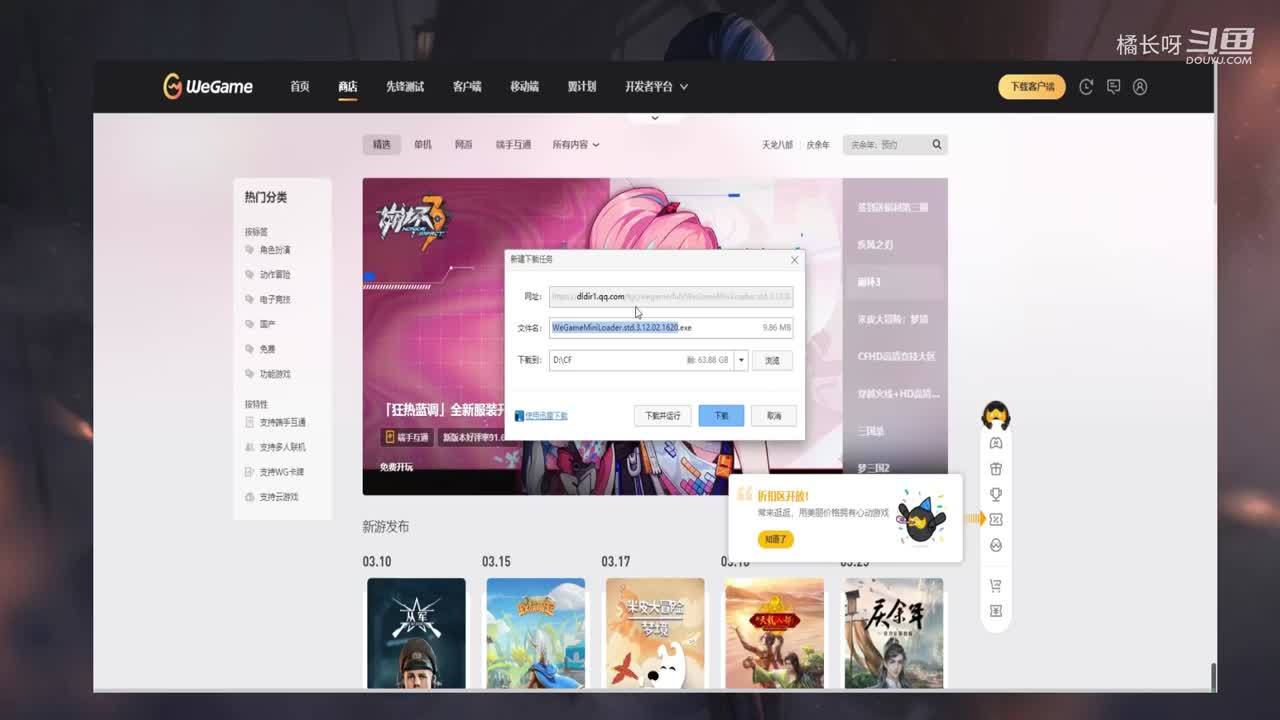Viewport: 1280px width, 720px height.
Task: Click the WeGame logo in the header
Action: (208, 87)
